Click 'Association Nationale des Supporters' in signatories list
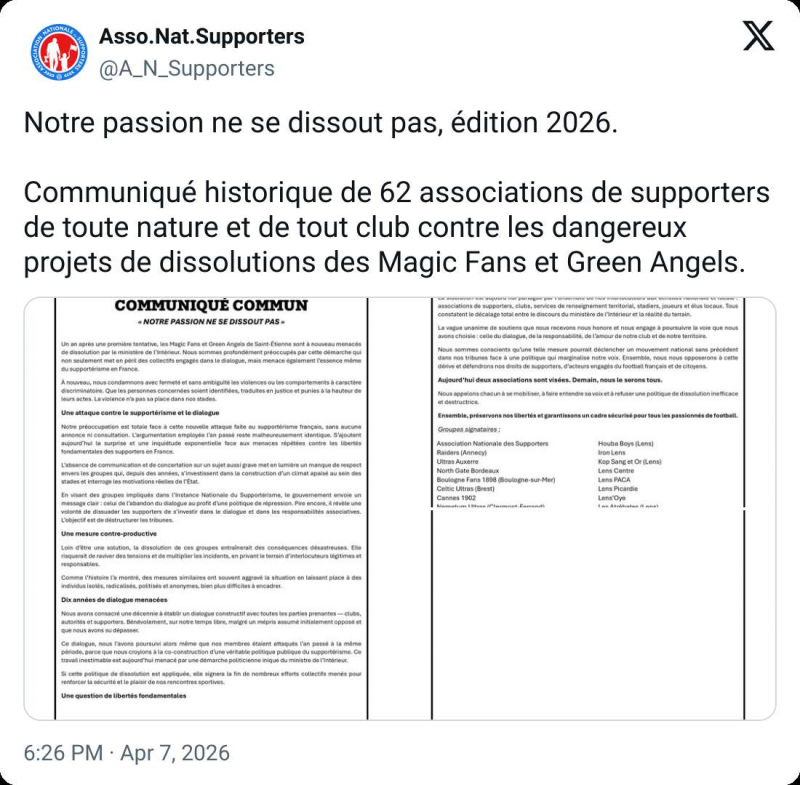Viewport: 800px width, 785px height. pyautogui.click(x=493, y=443)
